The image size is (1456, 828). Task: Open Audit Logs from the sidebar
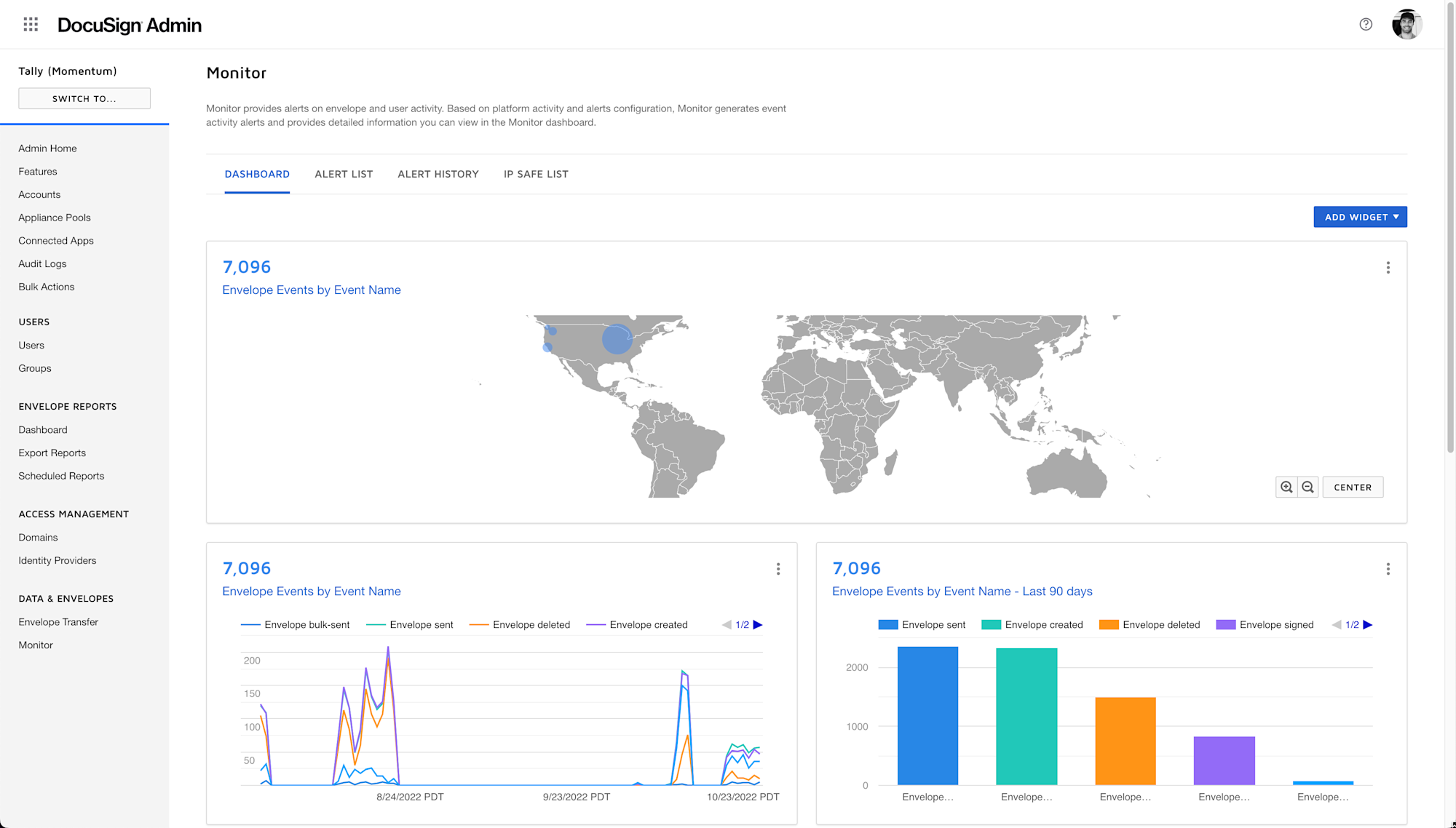pos(42,263)
